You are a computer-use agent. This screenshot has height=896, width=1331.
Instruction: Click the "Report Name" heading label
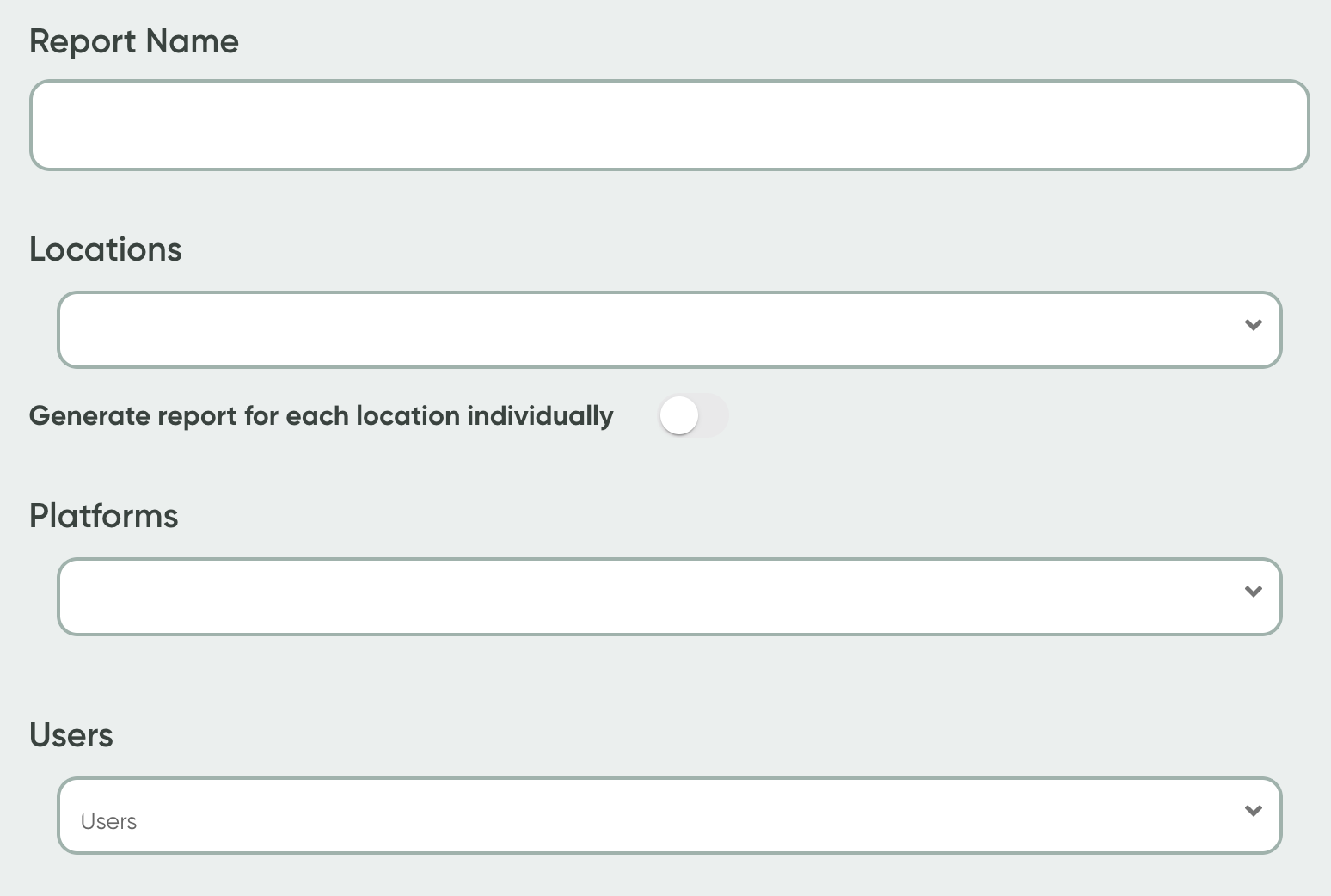pos(134,41)
